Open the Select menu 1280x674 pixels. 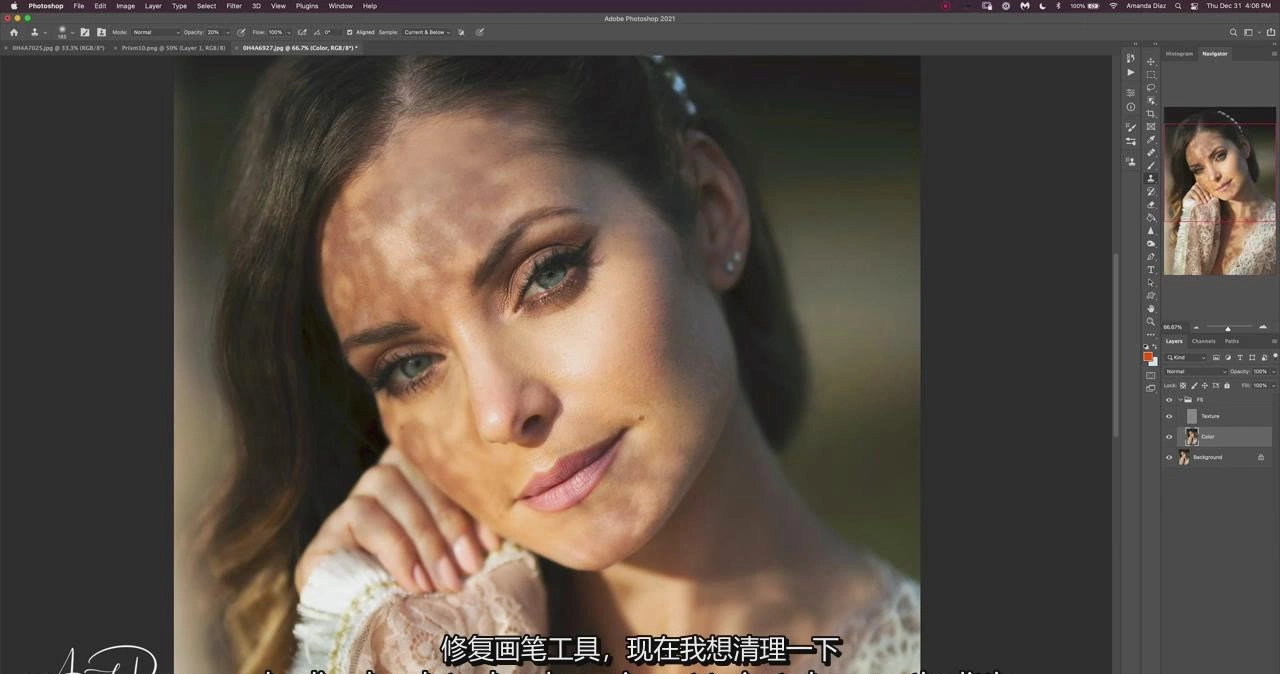click(x=206, y=6)
